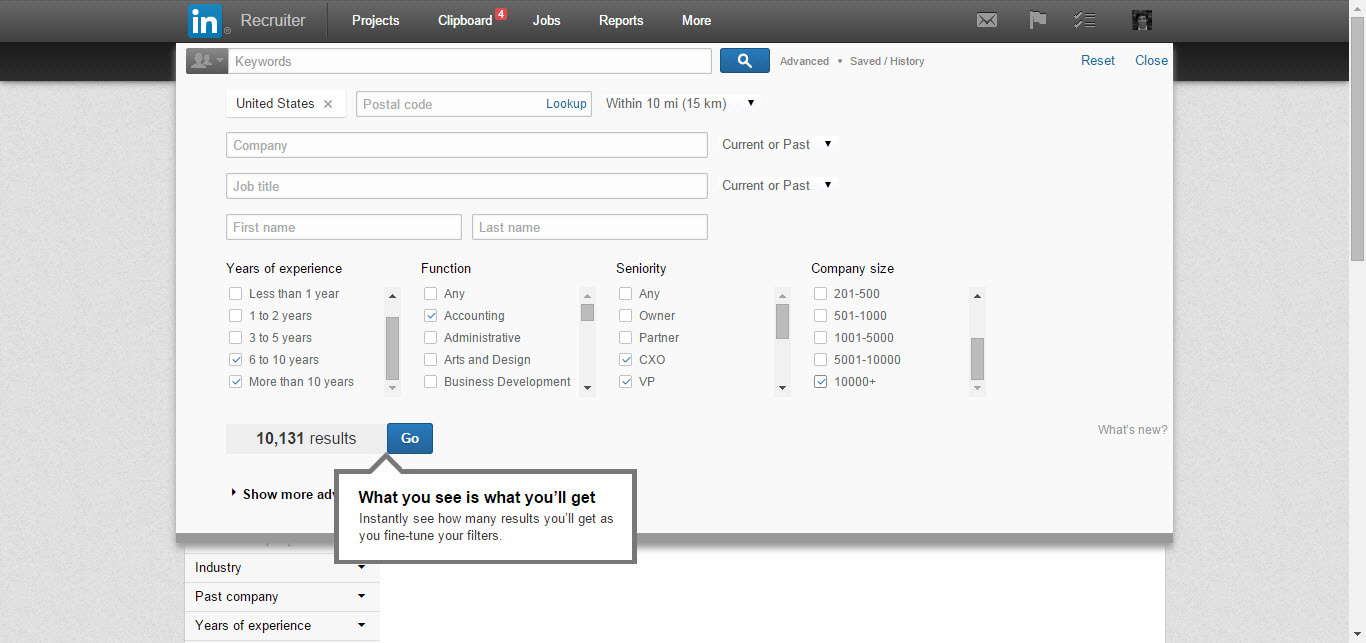Image resolution: width=1366 pixels, height=643 pixels.
Task: Click the Reset link
Action: 1097,61
